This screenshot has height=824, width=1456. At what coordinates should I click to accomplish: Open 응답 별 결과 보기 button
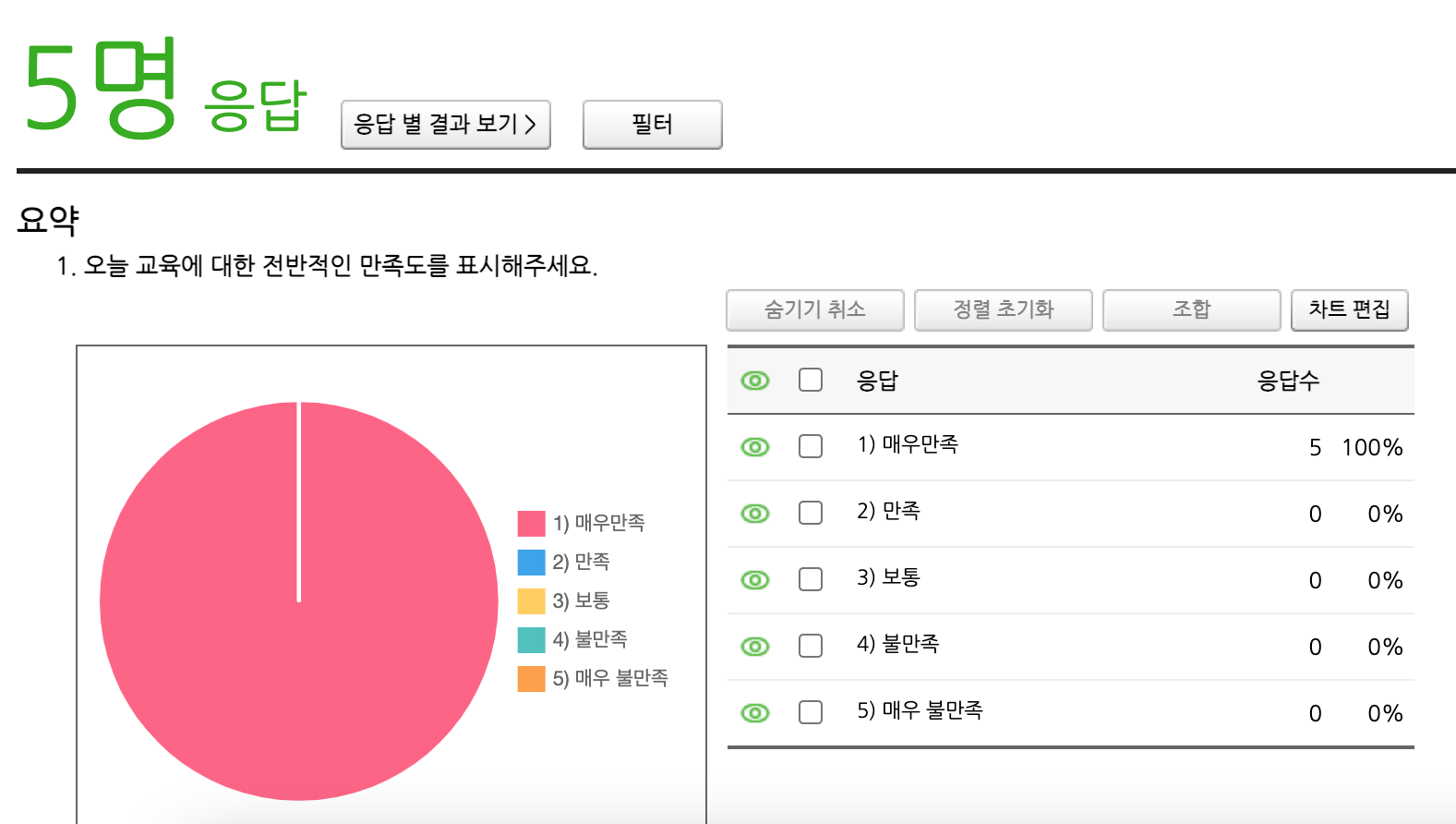[446, 125]
